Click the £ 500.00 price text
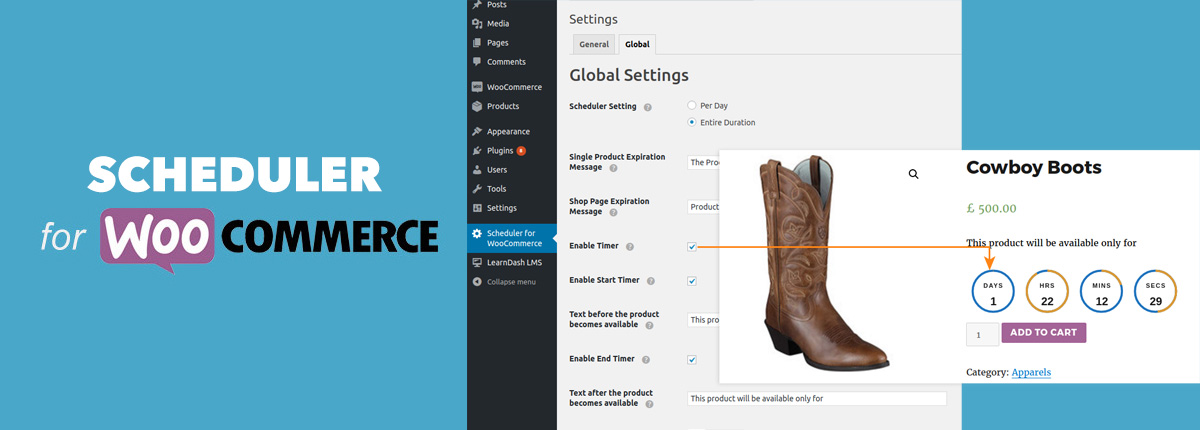Viewport: 1200px width, 430px height. [991, 209]
